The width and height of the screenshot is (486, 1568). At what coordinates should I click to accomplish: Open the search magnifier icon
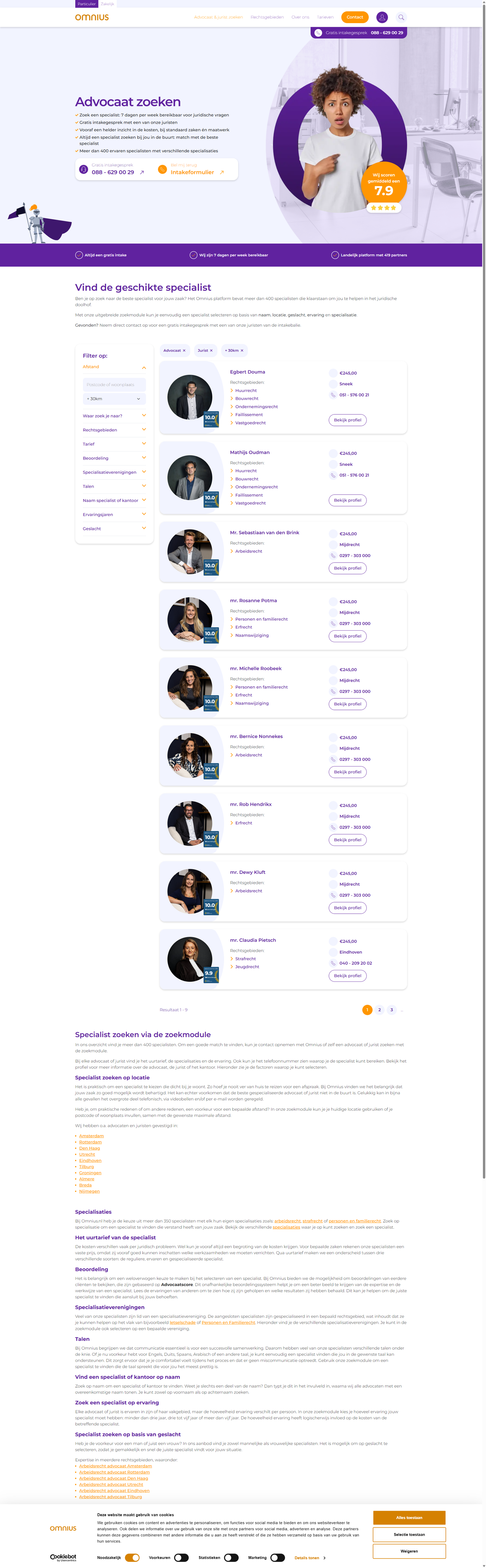[x=401, y=17]
